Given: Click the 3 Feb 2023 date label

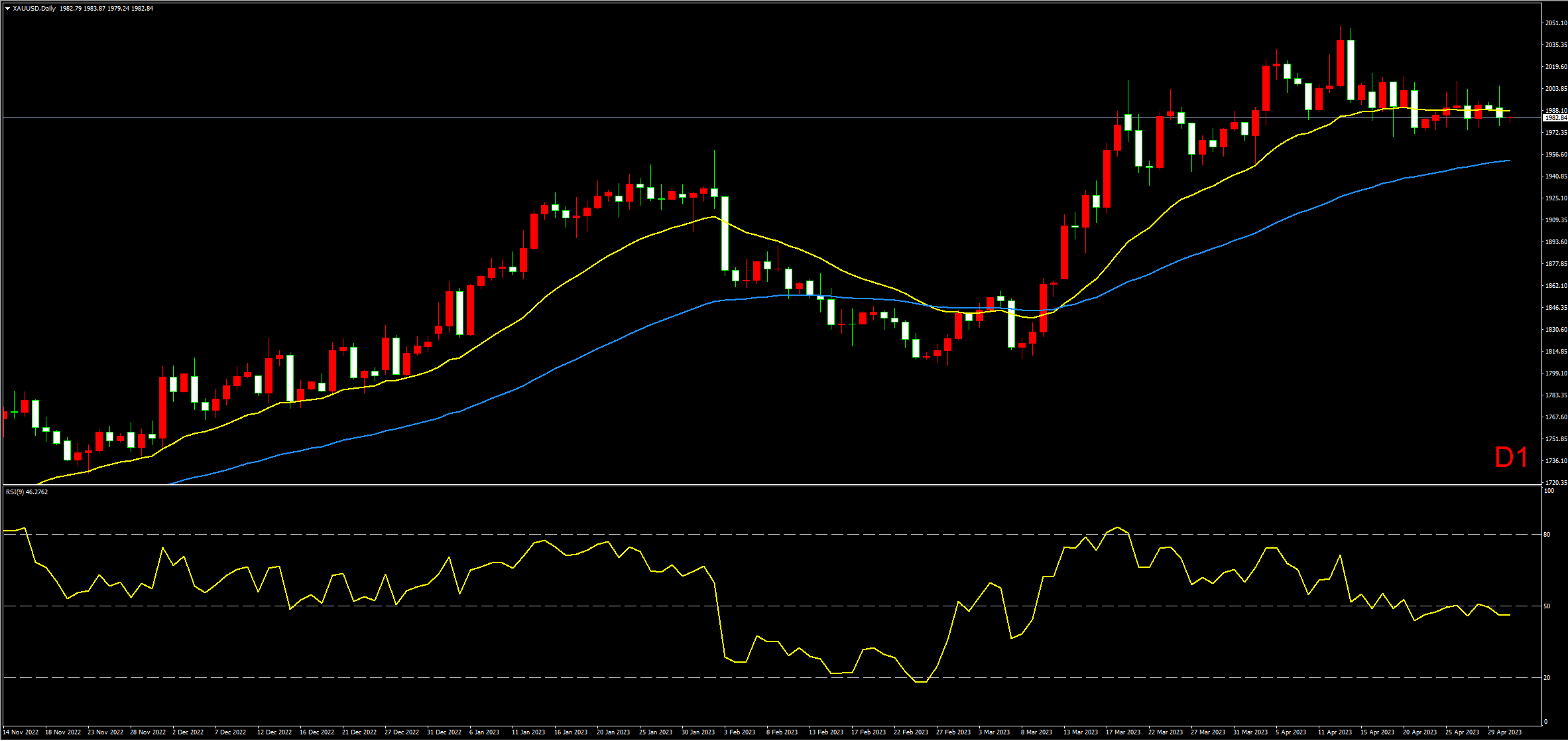Looking at the screenshot, I should click(739, 732).
